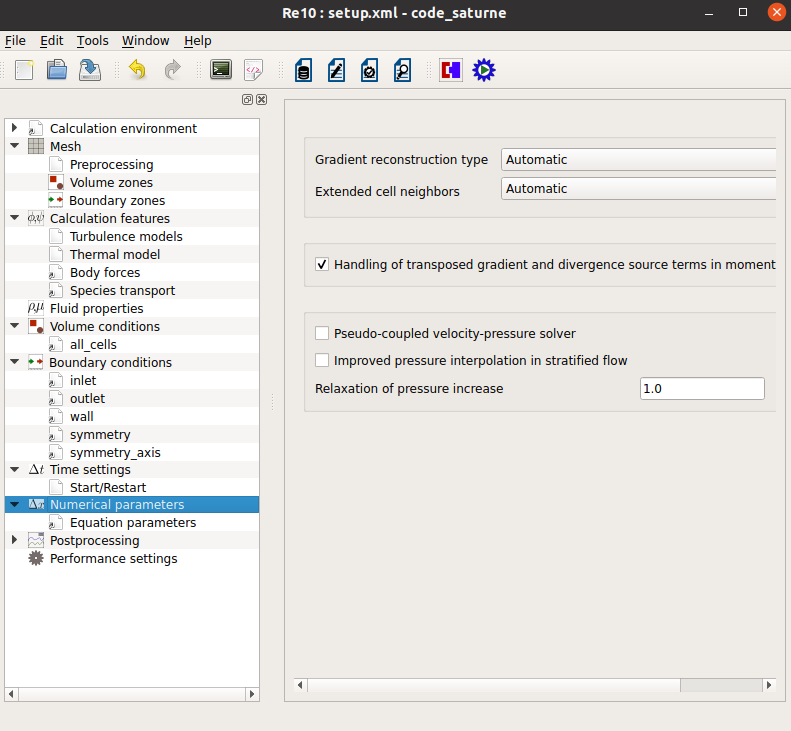
Task: Open the Tools menu
Action: (x=92, y=41)
